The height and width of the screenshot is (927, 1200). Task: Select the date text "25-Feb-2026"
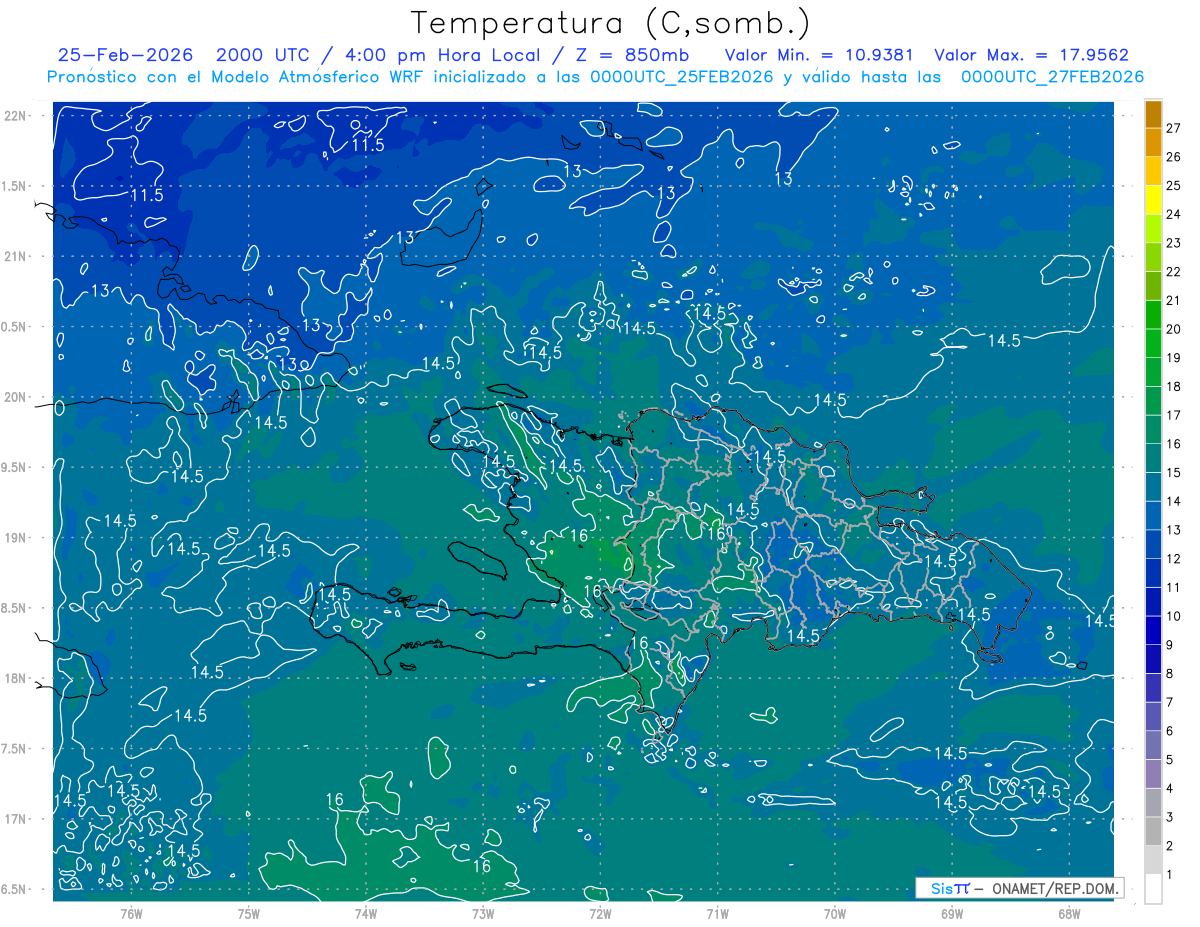click(125, 55)
